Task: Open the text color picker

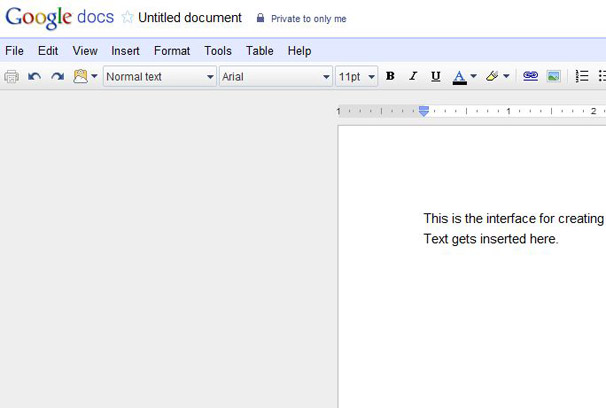Action: click(x=464, y=77)
